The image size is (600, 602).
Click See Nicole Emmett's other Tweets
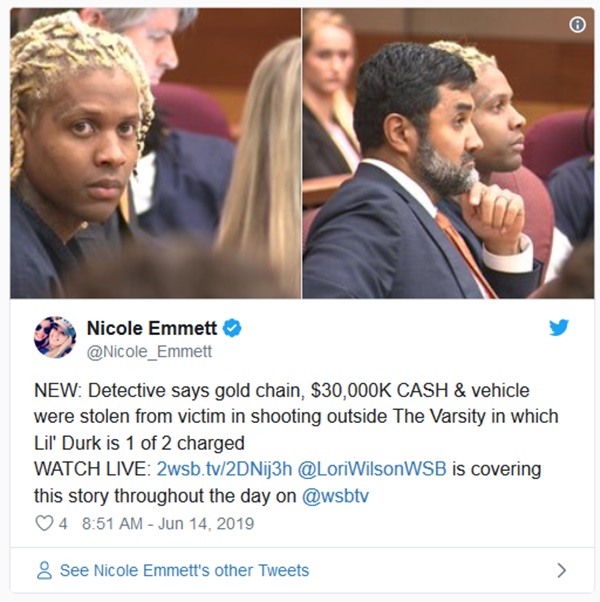click(x=184, y=571)
